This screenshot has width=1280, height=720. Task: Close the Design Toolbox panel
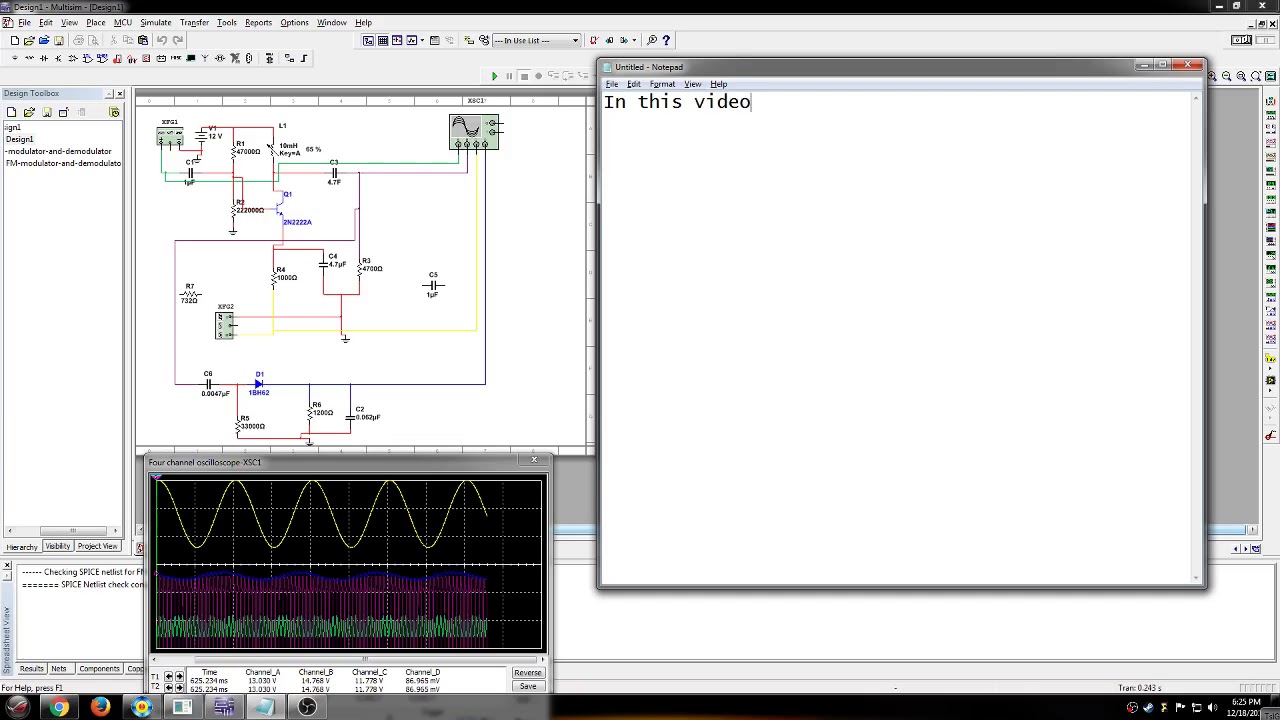[x=120, y=94]
